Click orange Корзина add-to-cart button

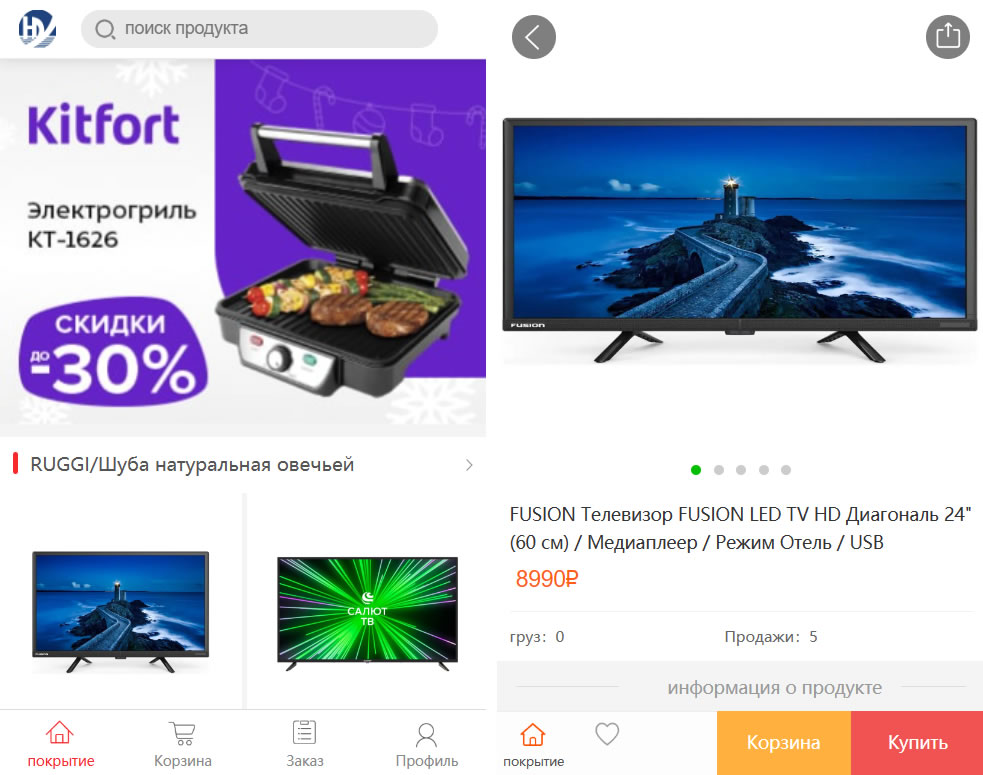click(x=784, y=743)
